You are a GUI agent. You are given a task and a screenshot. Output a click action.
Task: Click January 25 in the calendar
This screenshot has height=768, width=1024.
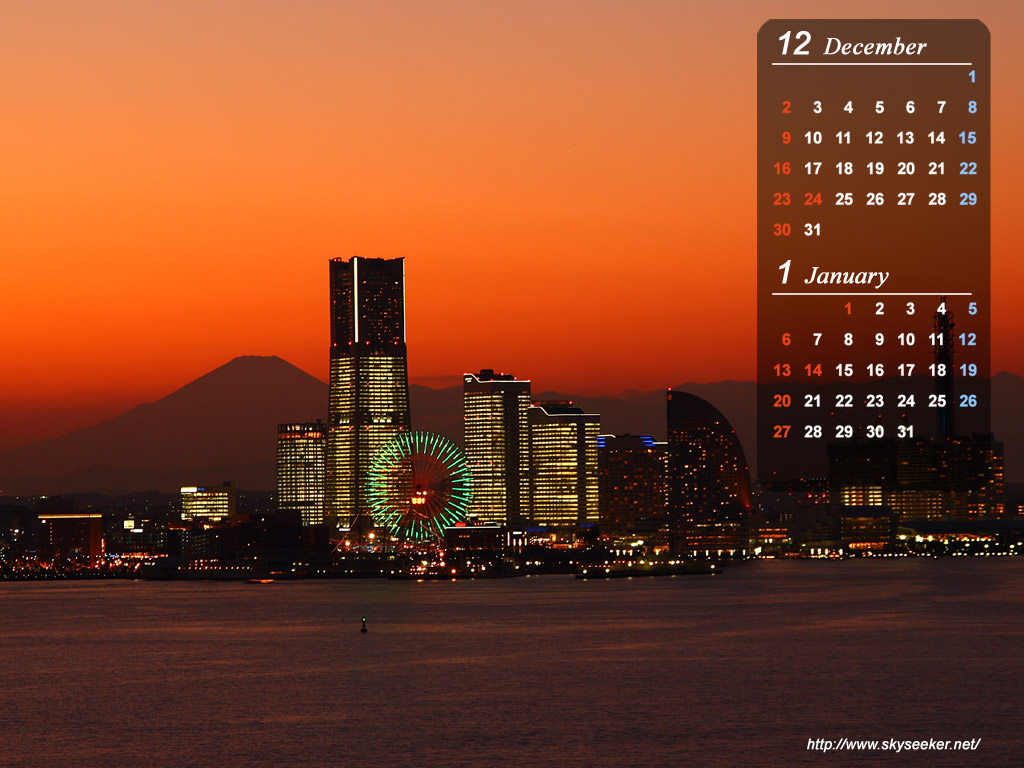[936, 401]
